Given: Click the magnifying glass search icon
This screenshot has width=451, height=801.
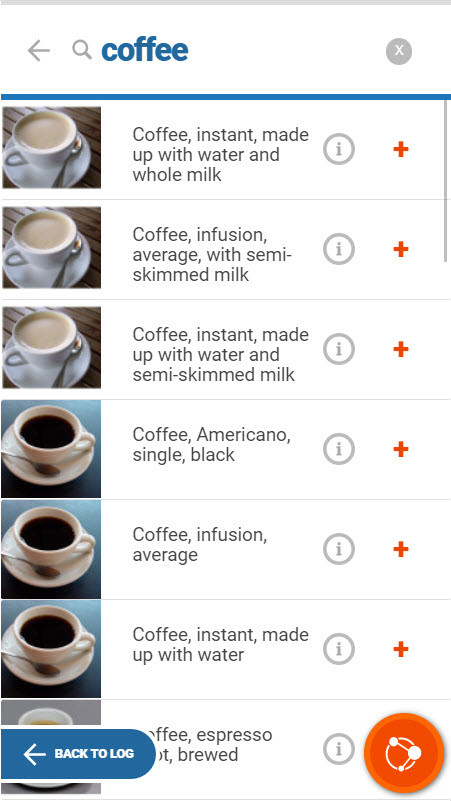Looking at the screenshot, I should [x=82, y=50].
